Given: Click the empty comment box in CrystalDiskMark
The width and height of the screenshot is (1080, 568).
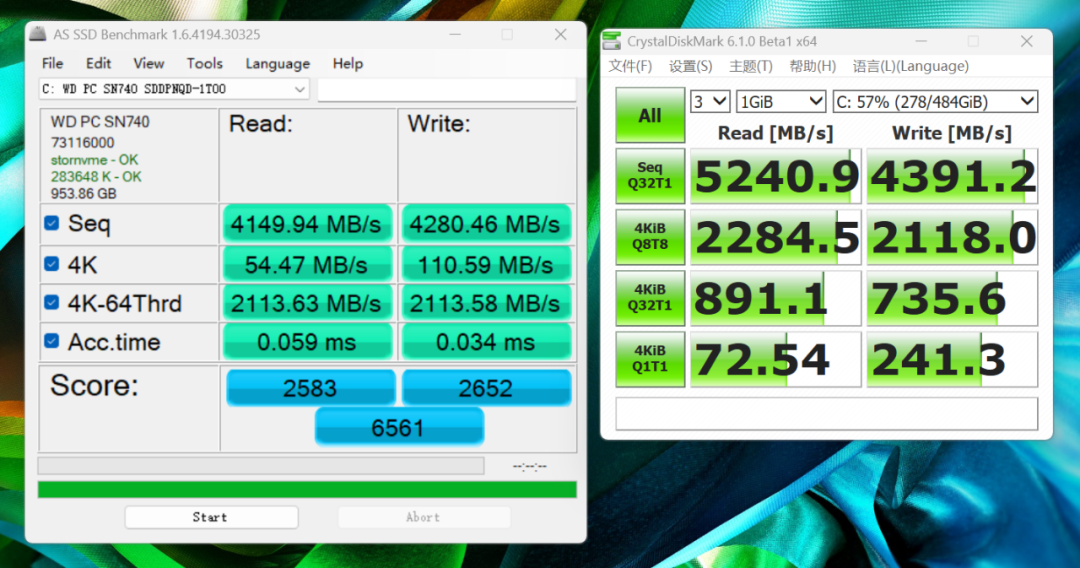Looking at the screenshot, I should (827, 414).
